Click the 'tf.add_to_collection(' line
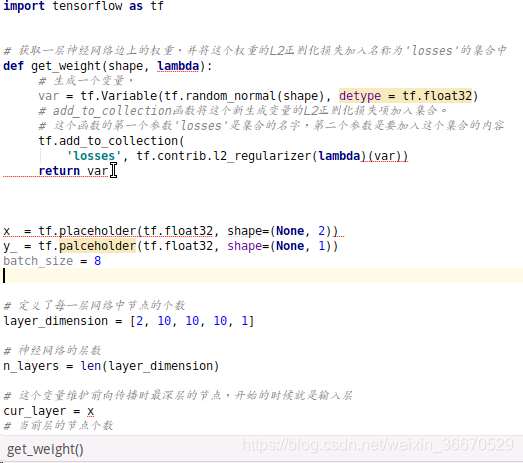Screen dimensions: 523x463 tap(111, 141)
